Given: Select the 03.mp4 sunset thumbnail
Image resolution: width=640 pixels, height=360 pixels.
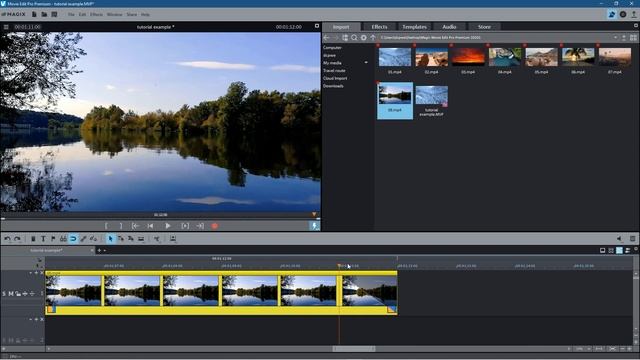Looking at the screenshot, I should (468, 57).
